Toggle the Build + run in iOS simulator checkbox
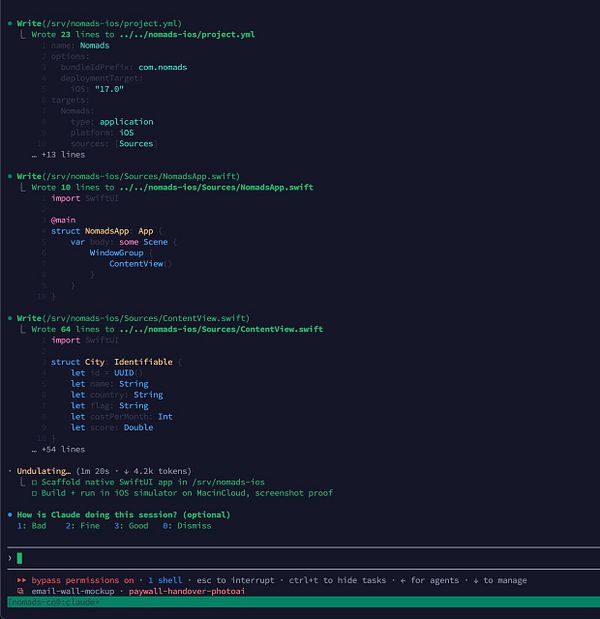This screenshot has height=619, width=600. 34,493
